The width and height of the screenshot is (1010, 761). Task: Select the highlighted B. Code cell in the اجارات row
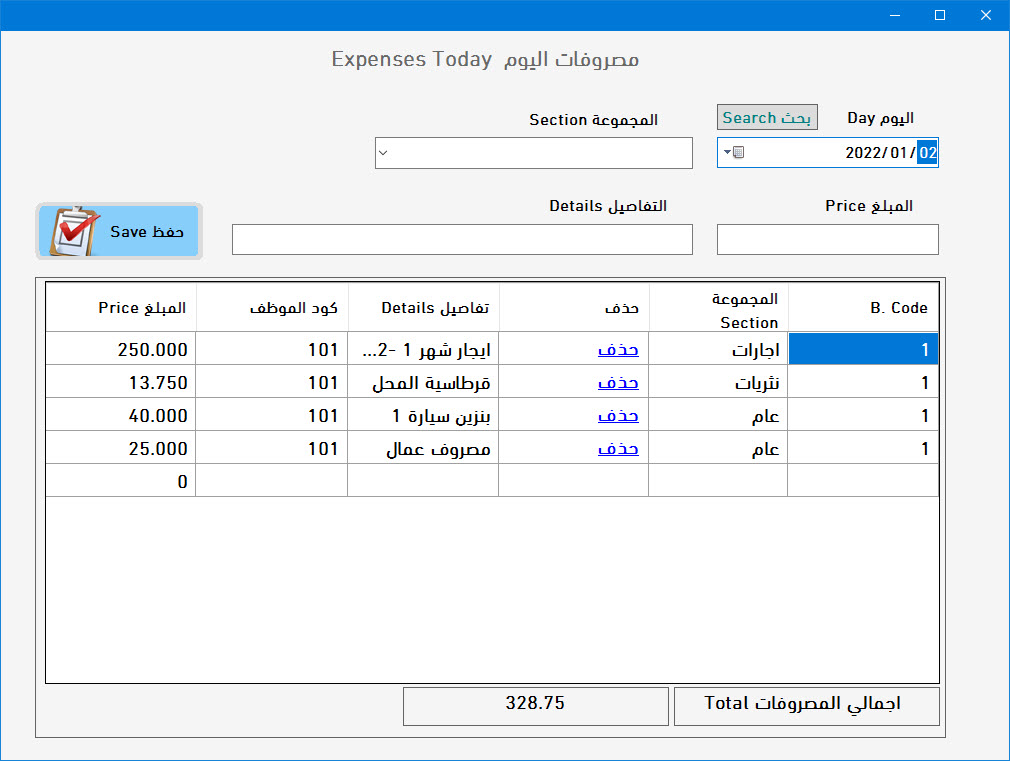(x=863, y=349)
